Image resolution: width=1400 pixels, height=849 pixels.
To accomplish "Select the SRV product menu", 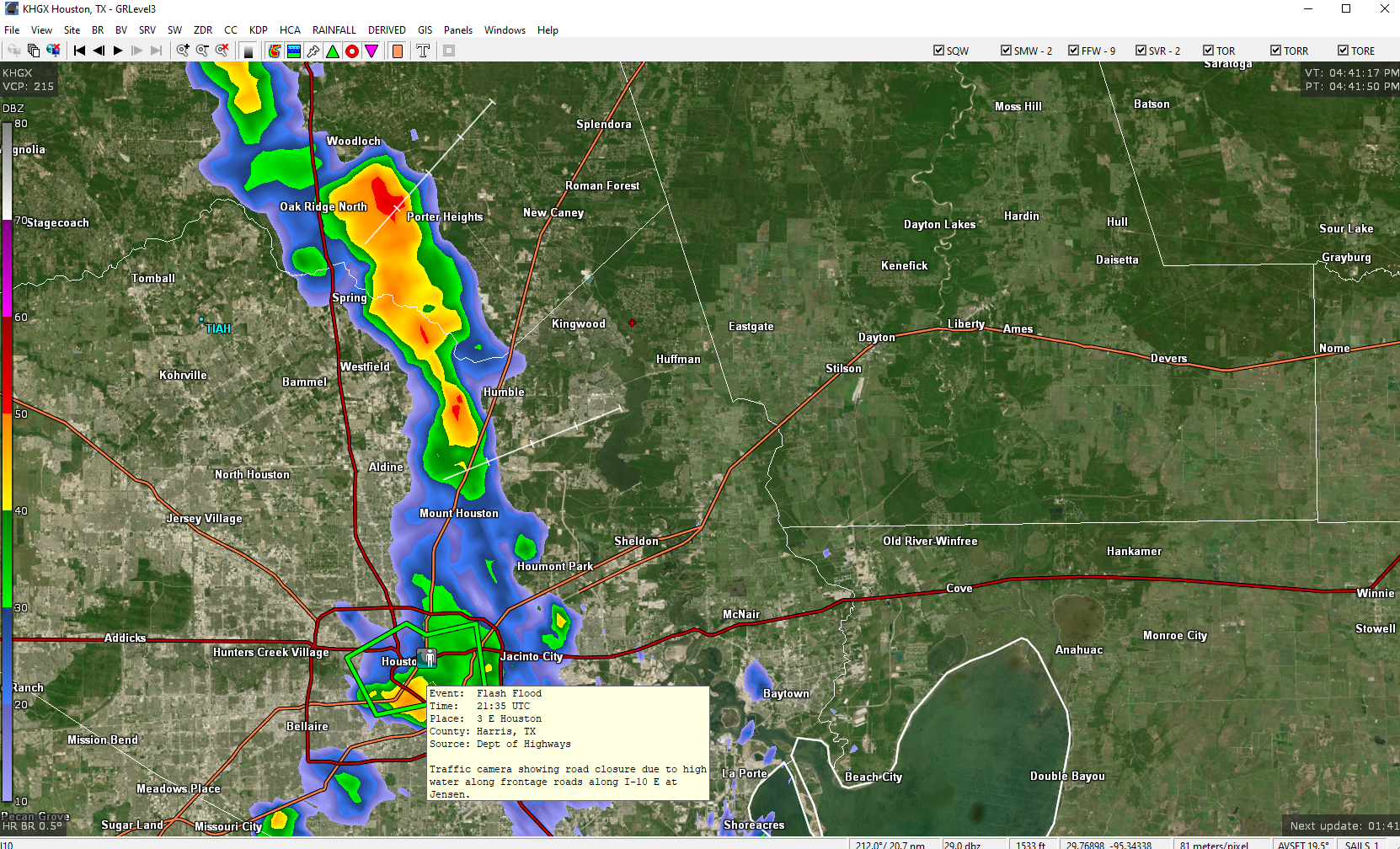I will [147, 30].
